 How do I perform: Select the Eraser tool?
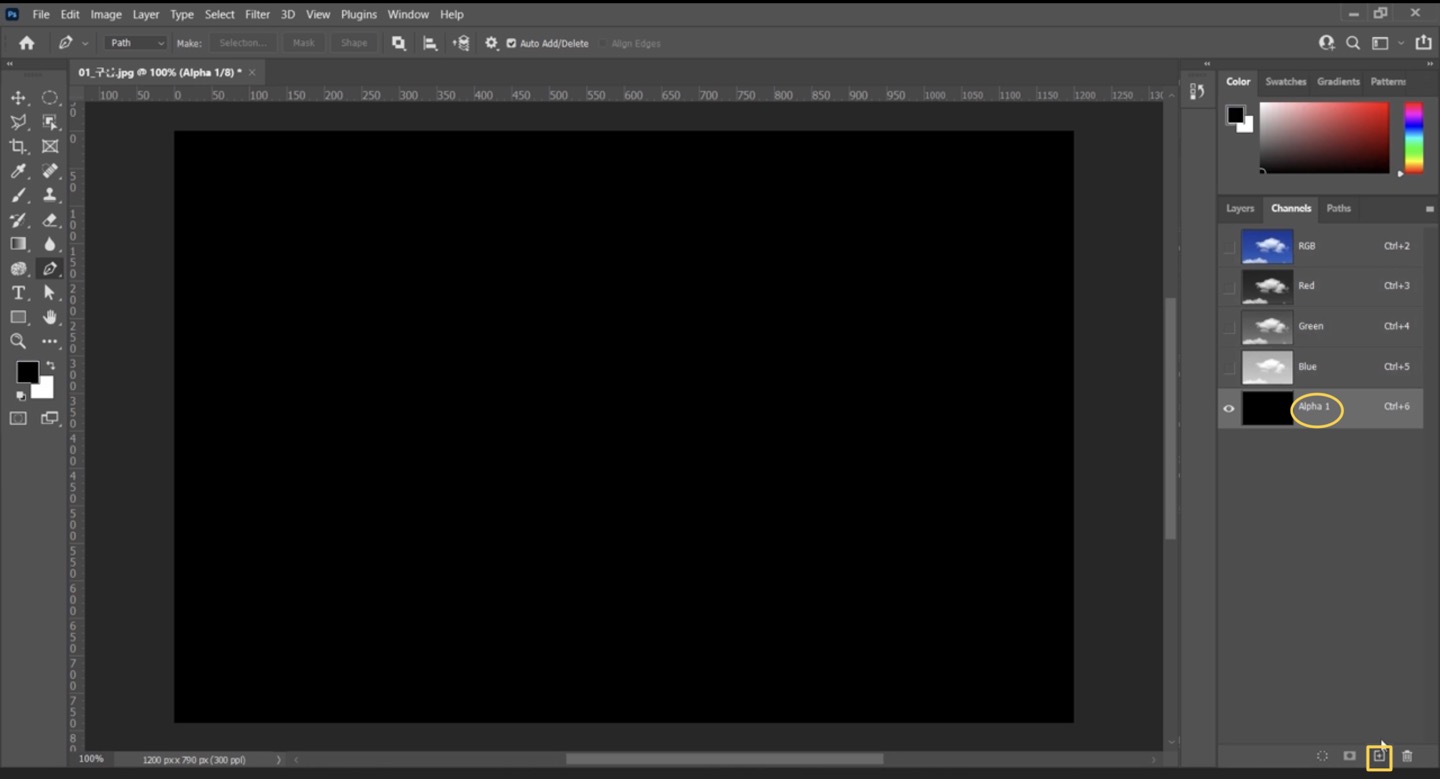(x=50, y=220)
